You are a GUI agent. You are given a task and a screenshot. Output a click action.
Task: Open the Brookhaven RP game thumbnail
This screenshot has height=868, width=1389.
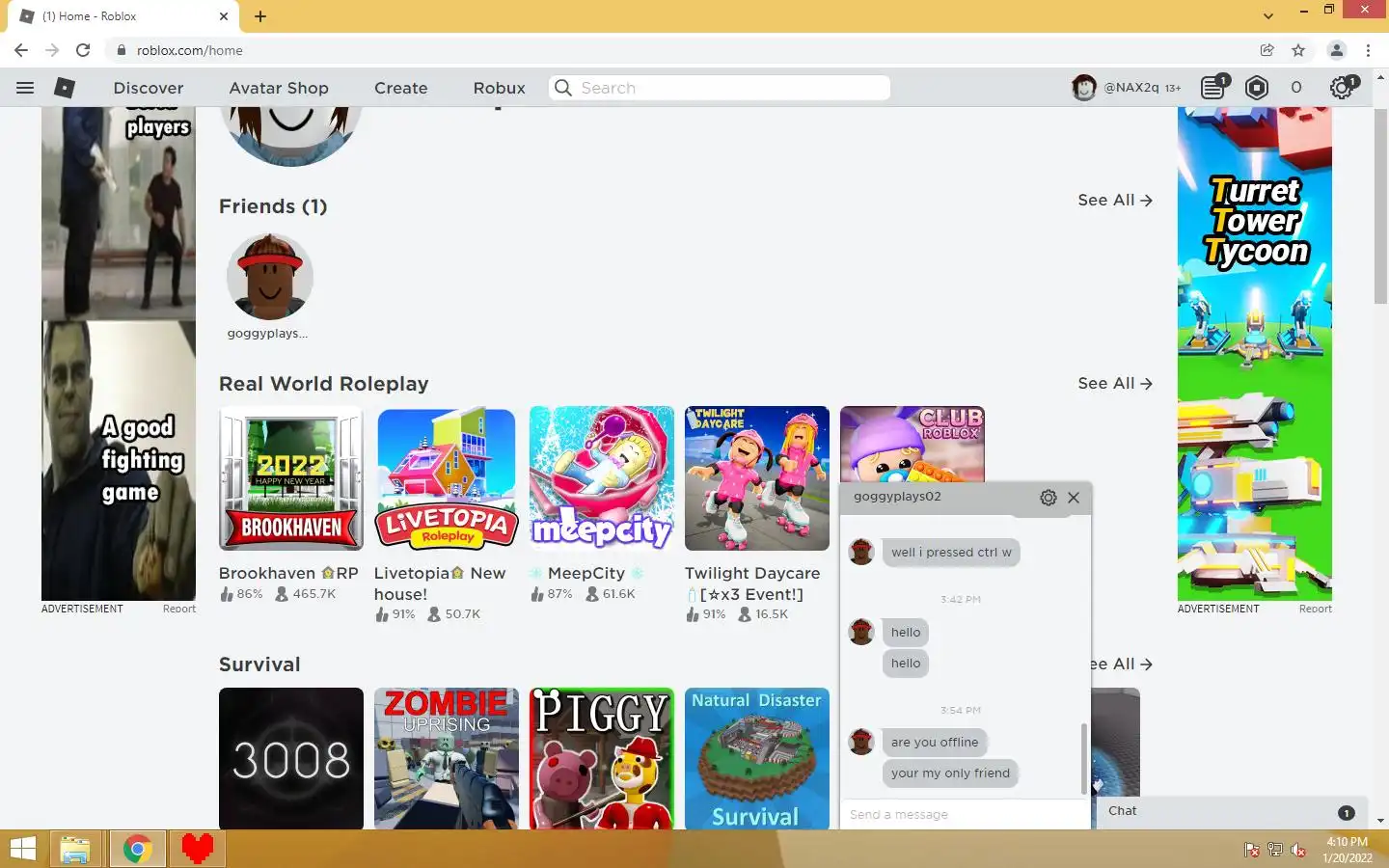(x=291, y=478)
